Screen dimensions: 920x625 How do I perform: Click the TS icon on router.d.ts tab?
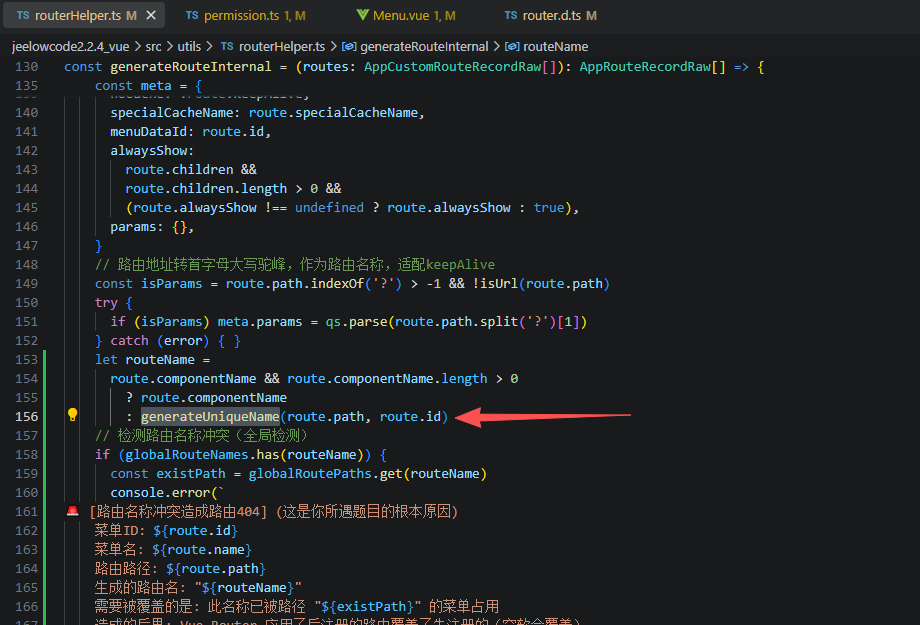click(511, 16)
